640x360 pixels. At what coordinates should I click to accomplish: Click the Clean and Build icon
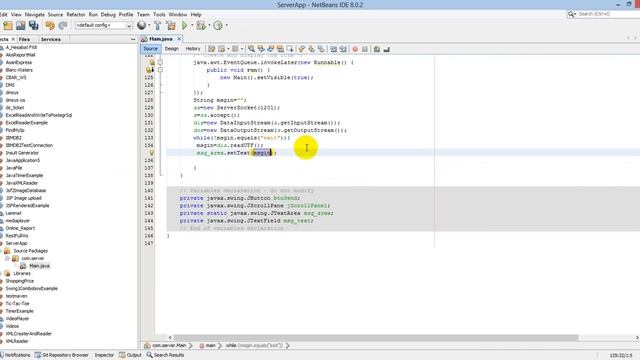(x=171, y=25)
